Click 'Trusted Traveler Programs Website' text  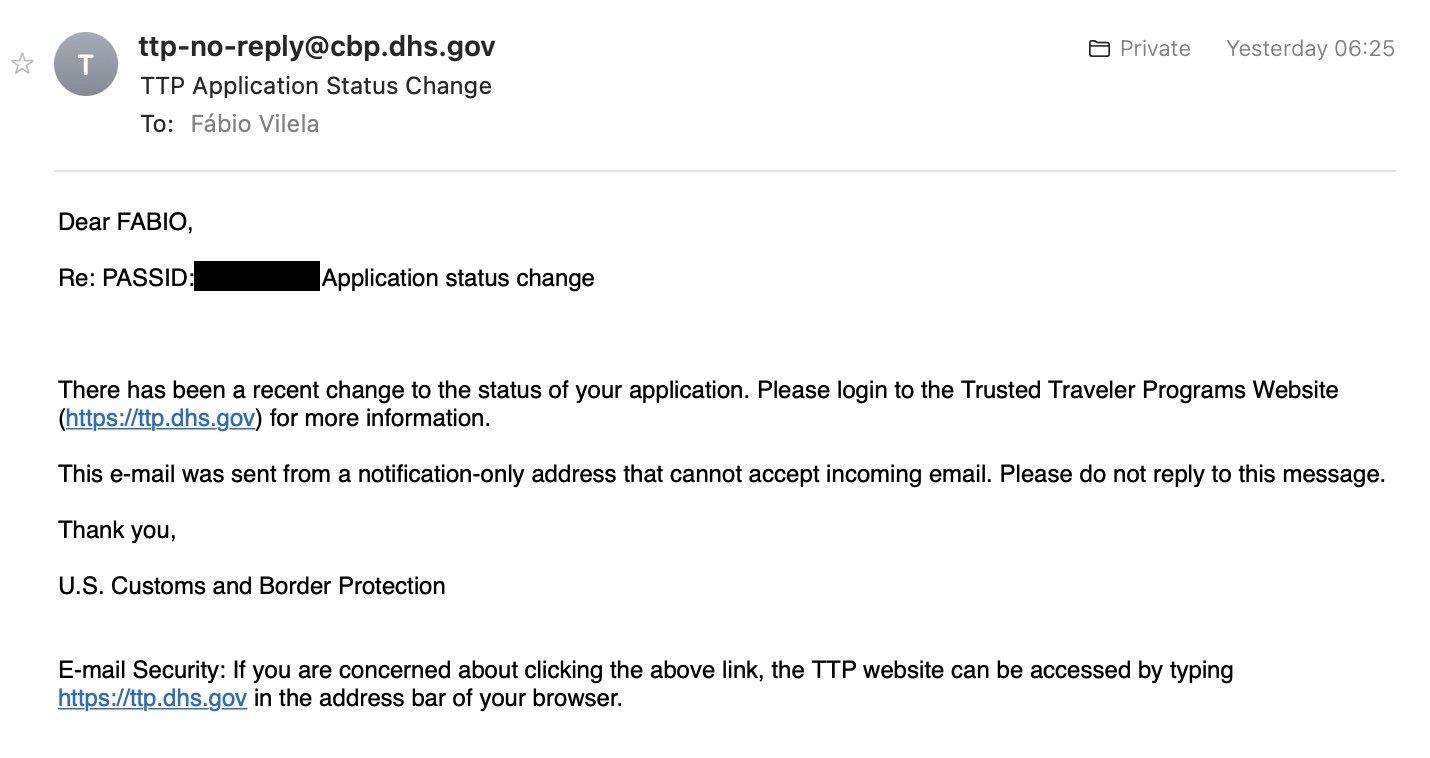1149,390
